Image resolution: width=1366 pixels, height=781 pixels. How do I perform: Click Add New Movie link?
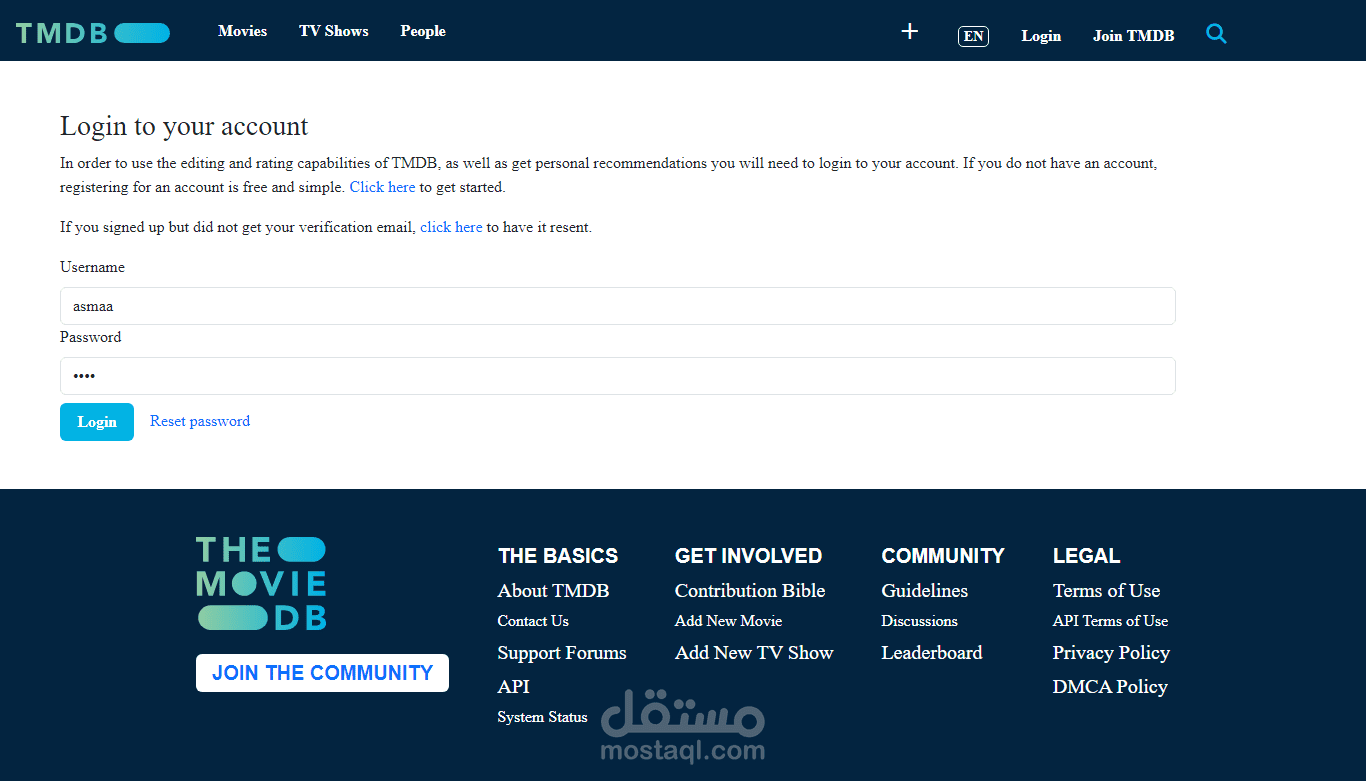[728, 621]
